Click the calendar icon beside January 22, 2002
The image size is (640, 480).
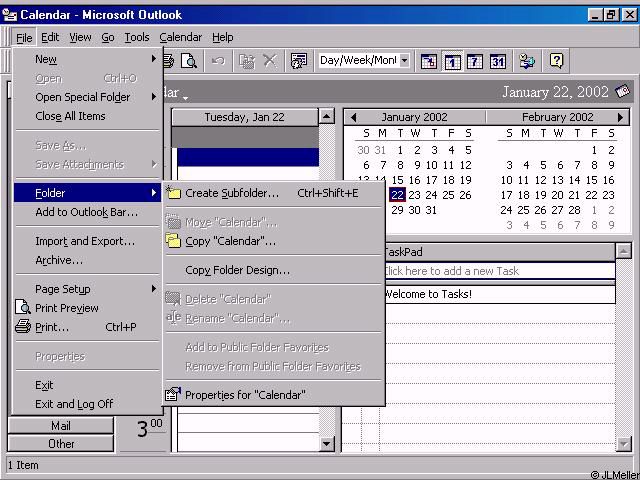623,91
